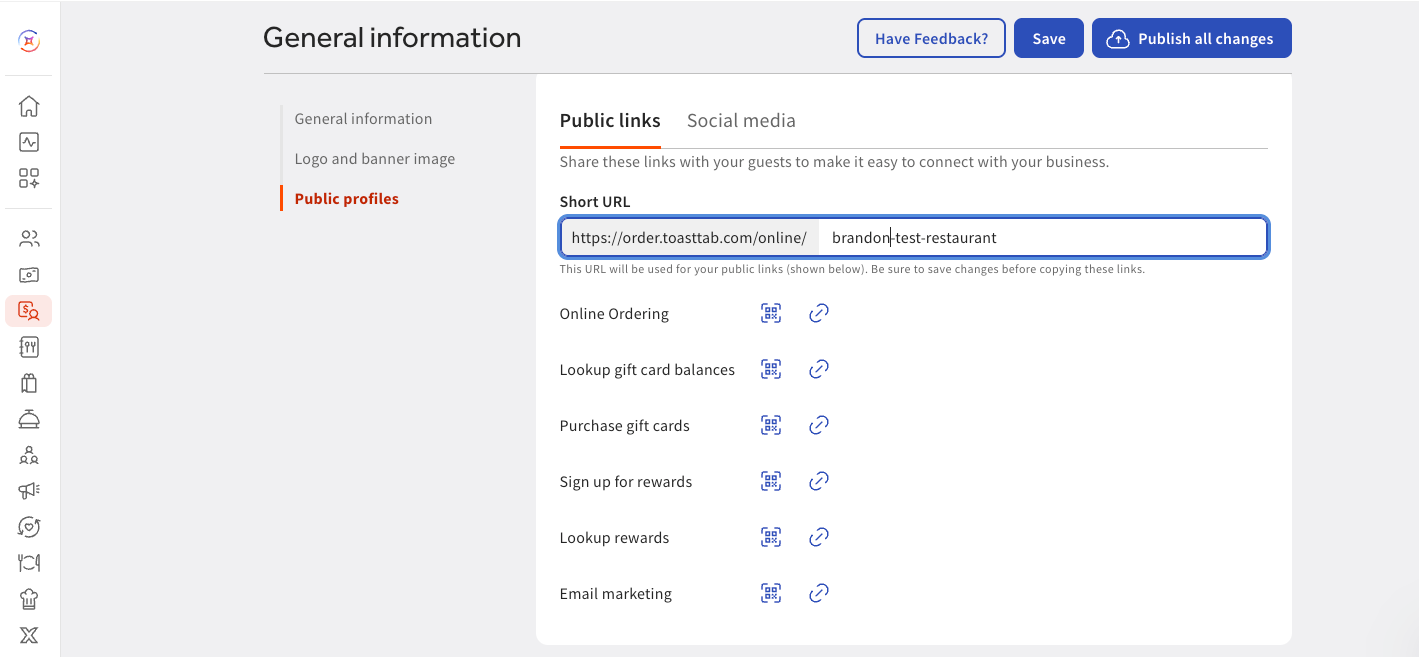This screenshot has height=657, width=1419.
Task: Click the Lookup rewards label
Action: (614, 538)
